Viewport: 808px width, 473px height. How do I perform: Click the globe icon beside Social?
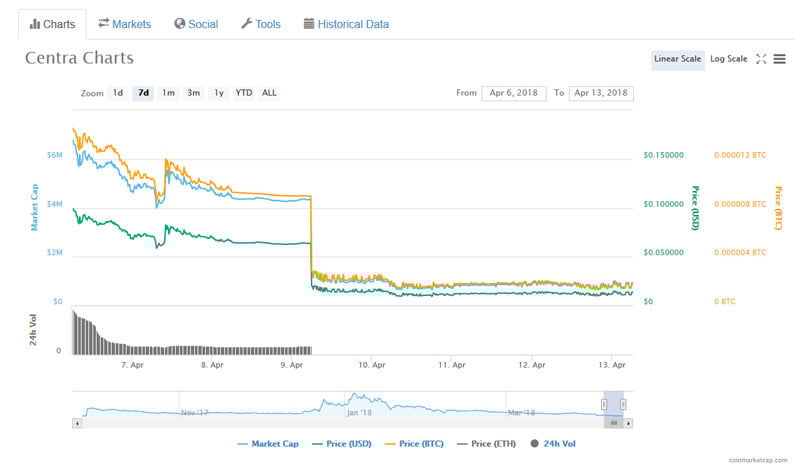(179, 24)
